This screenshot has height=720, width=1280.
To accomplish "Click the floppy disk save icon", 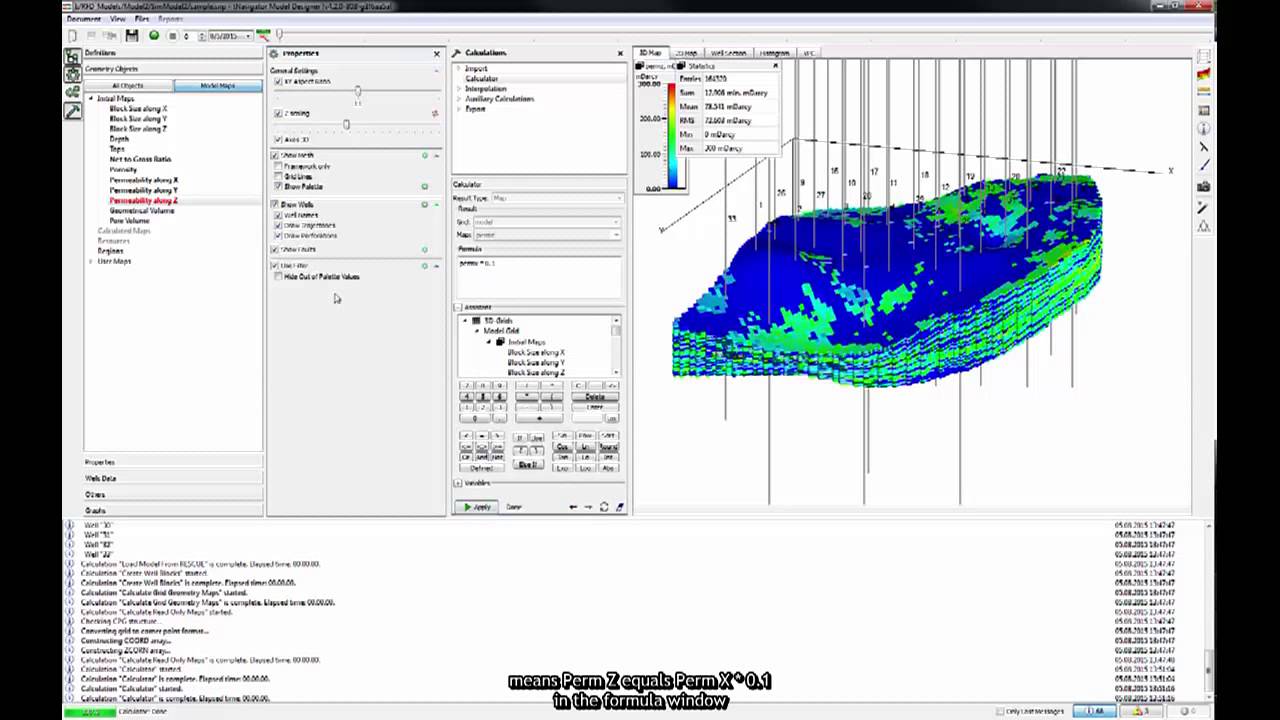I will (132, 35).
